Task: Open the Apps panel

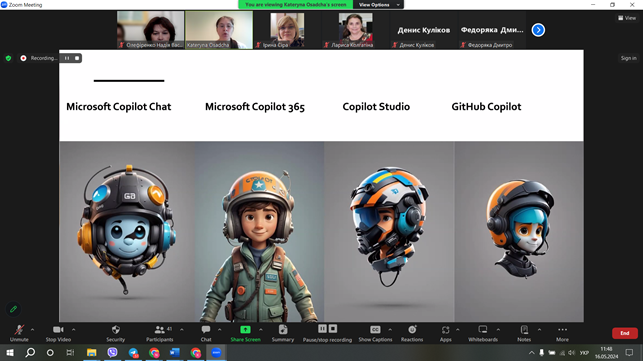Action: click(x=445, y=333)
